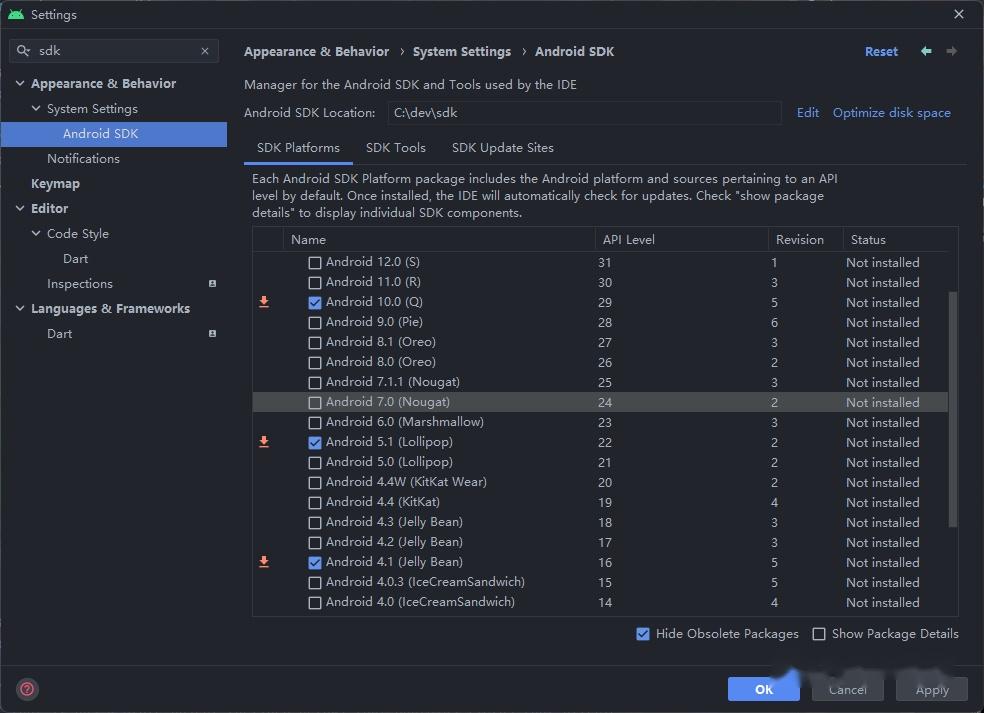The width and height of the screenshot is (984, 713).
Task: Click download icon beside Android 10.0 (Q)
Action: coord(264,302)
